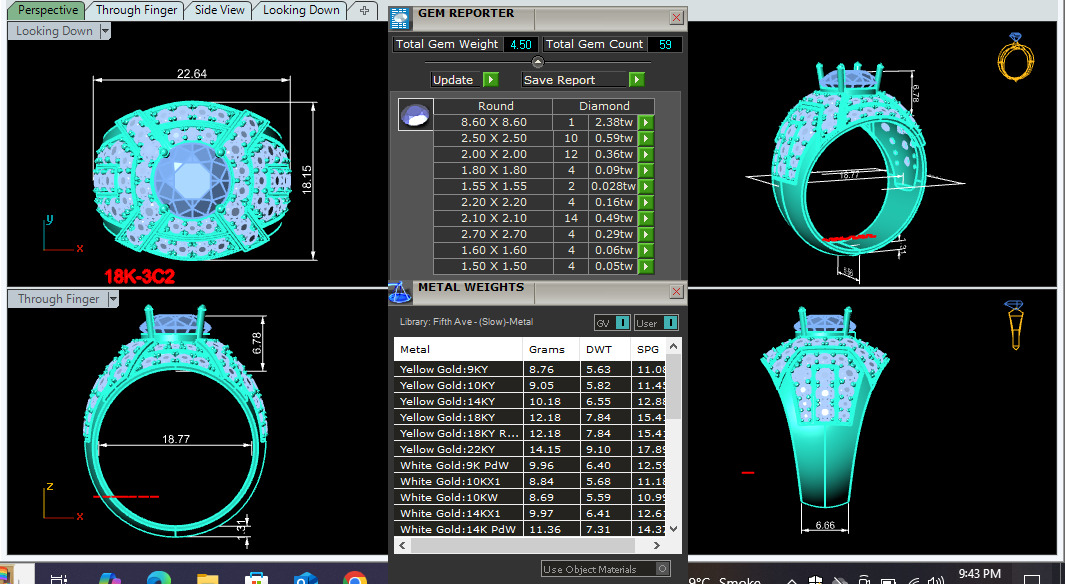Click green arrow on 2.20 X 2.20 row
The width and height of the screenshot is (1065, 584).
click(646, 202)
